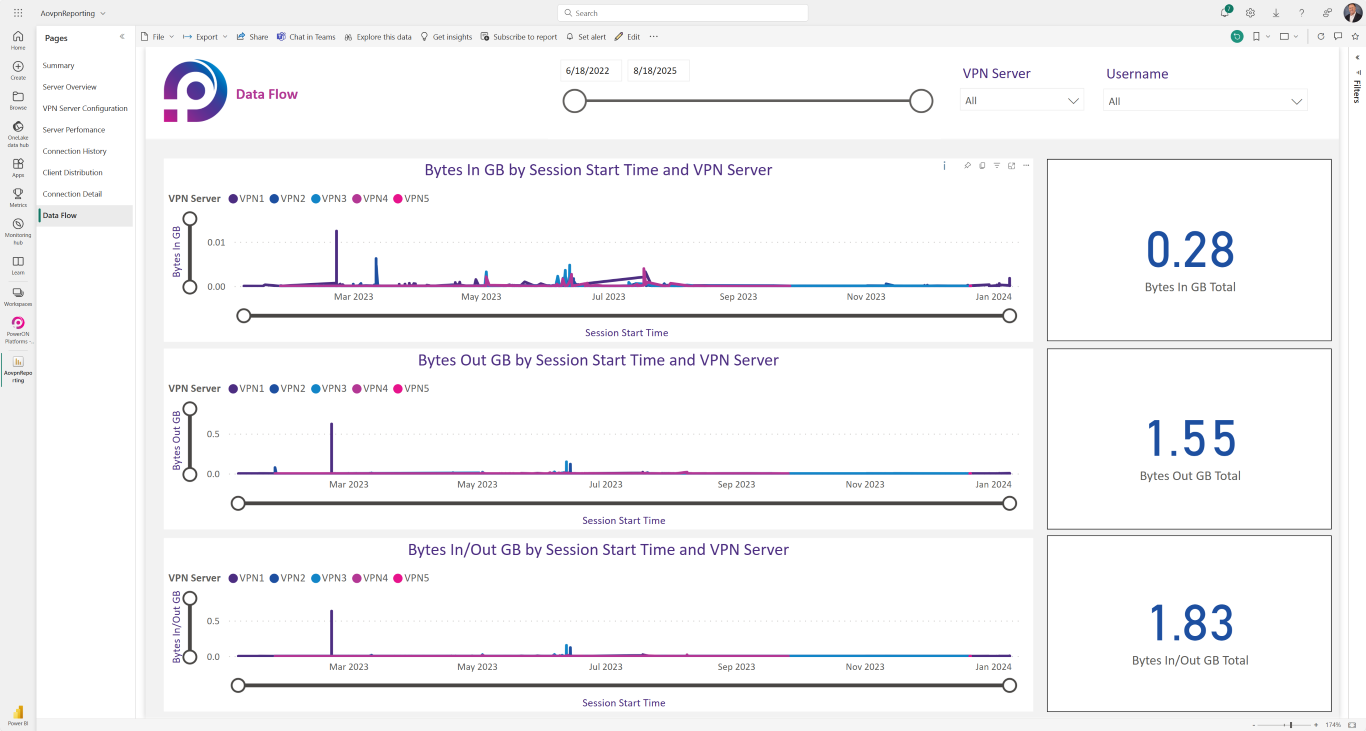Image resolution: width=1366 pixels, height=731 pixels.
Task: Expand the VPN Server dropdown filter
Action: coord(1021,101)
